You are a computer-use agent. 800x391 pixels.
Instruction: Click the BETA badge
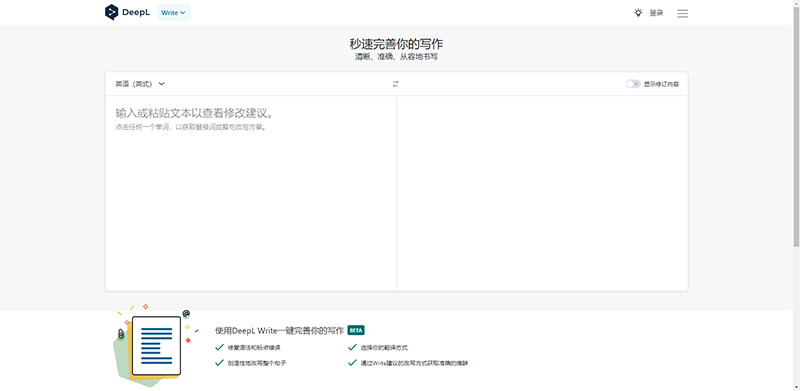click(x=356, y=330)
